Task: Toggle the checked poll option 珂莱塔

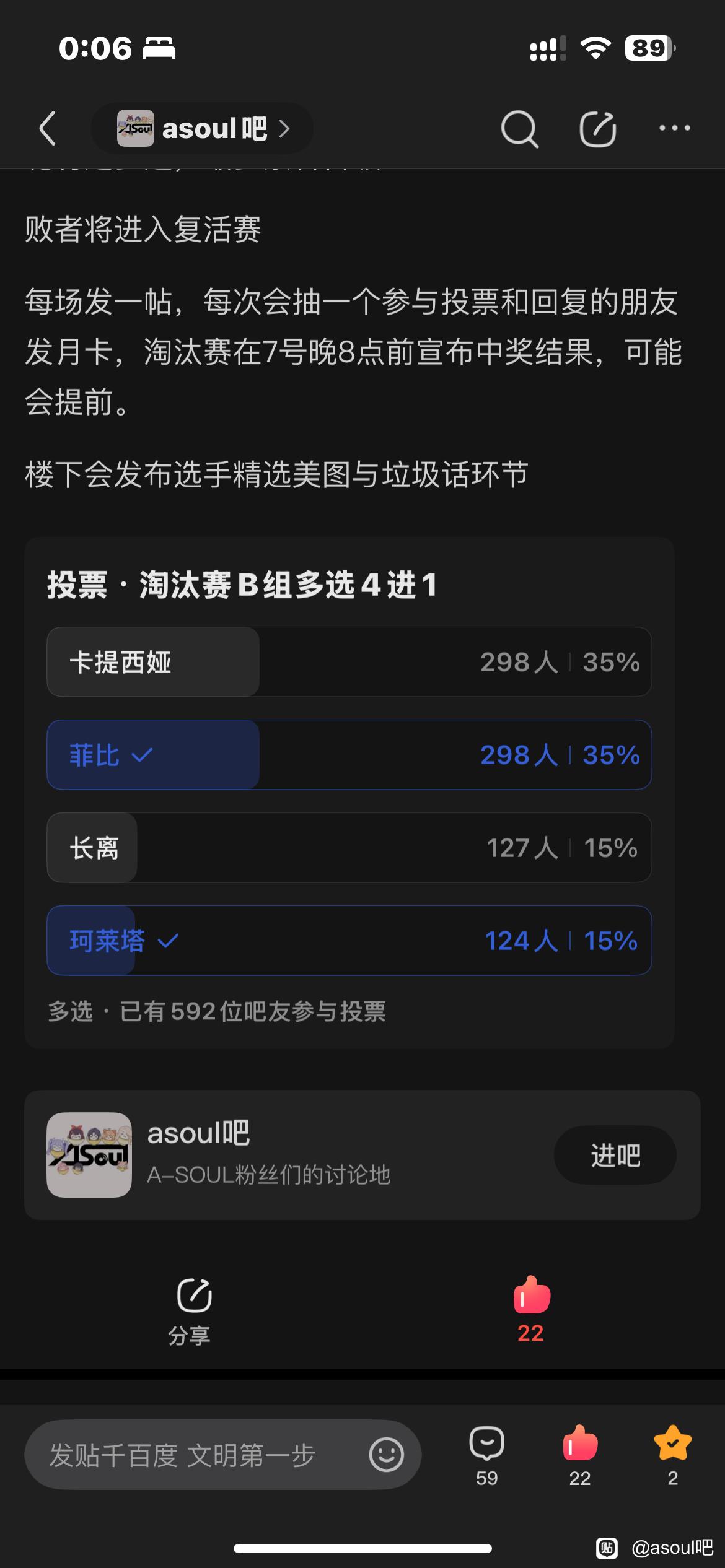Action: click(349, 941)
